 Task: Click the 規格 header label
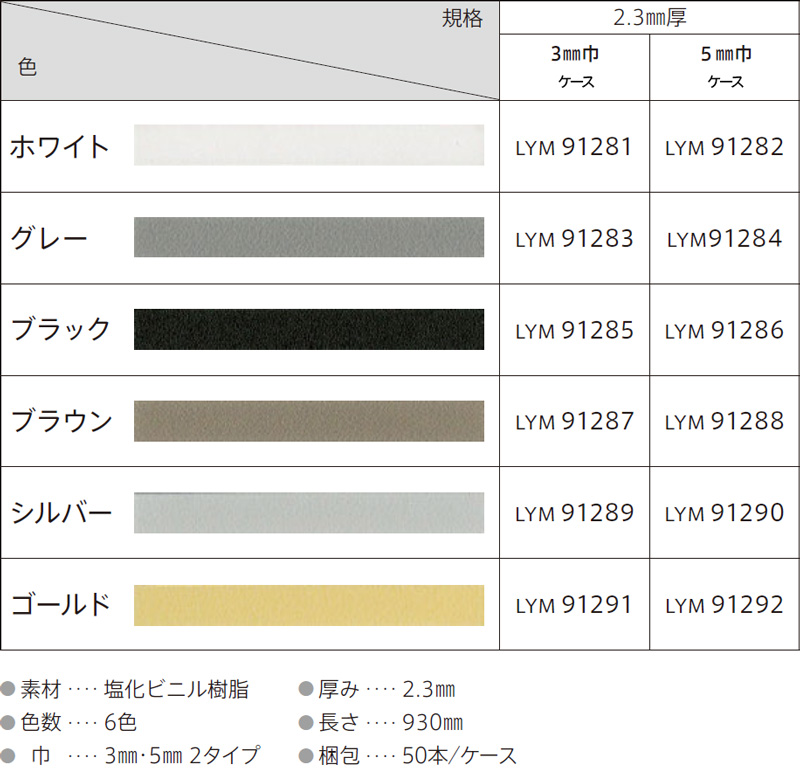click(x=462, y=19)
